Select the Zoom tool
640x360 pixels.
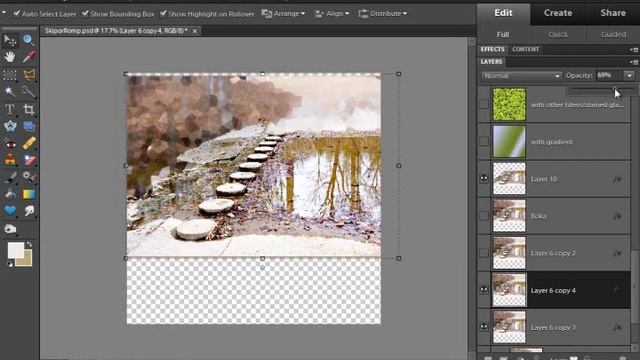pos(29,40)
